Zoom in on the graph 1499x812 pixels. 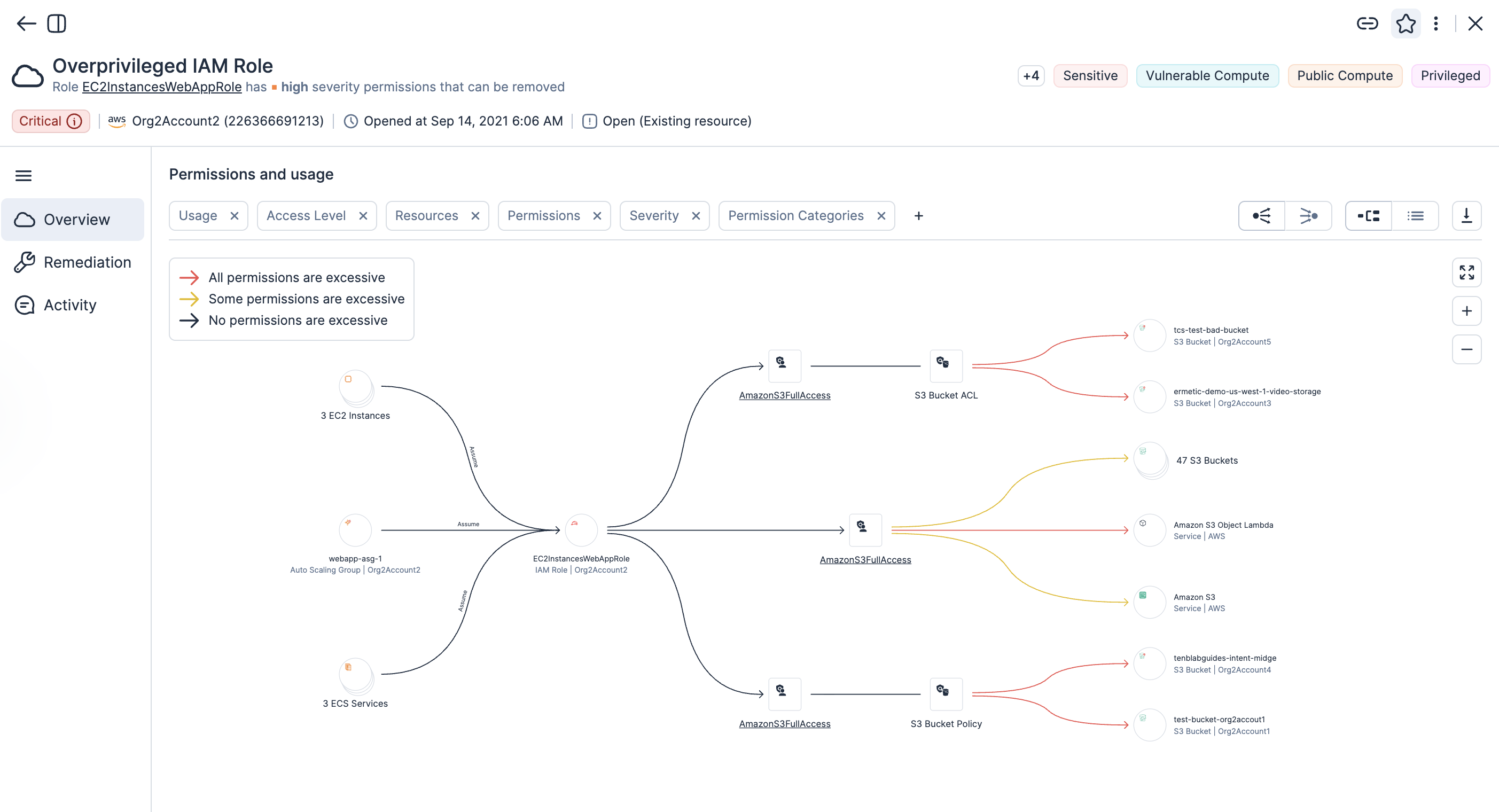point(1466,311)
